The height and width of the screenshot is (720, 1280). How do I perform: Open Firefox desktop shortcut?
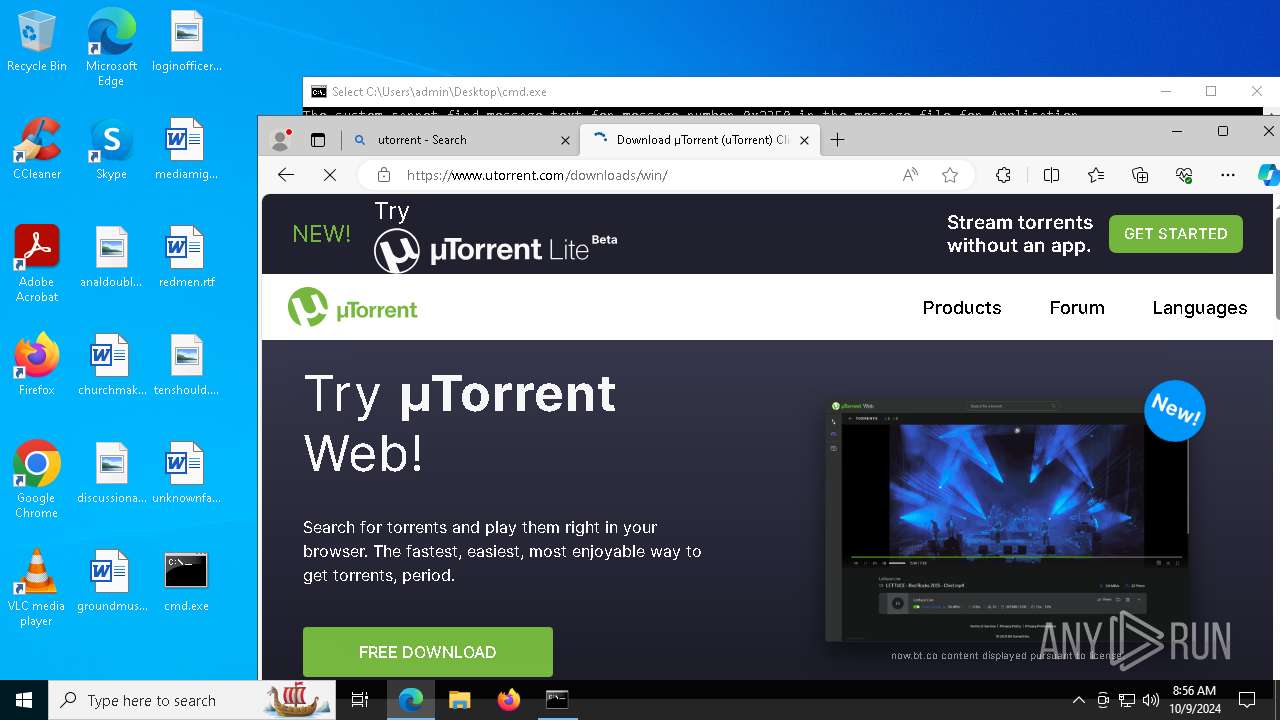(x=37, y=366)
